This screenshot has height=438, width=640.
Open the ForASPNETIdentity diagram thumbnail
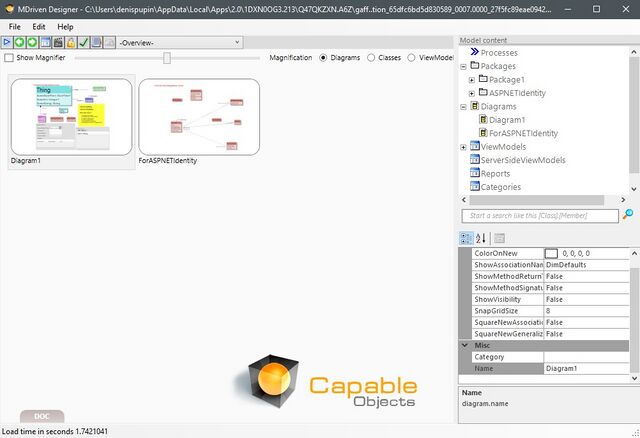pos(199,117)
